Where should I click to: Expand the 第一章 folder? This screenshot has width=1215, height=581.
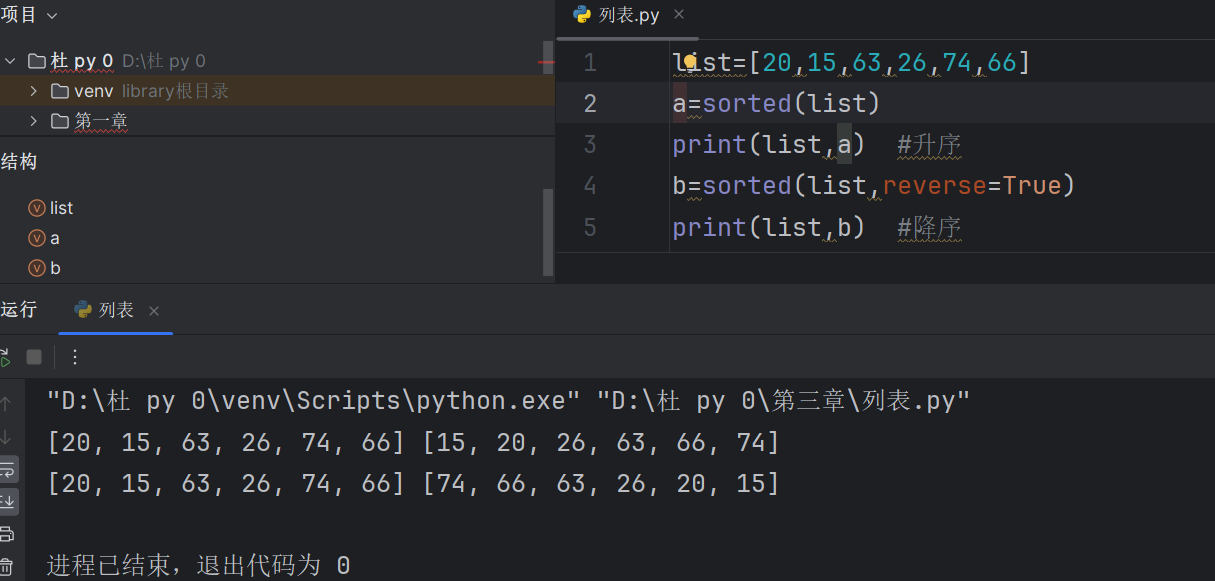[34, 121]
